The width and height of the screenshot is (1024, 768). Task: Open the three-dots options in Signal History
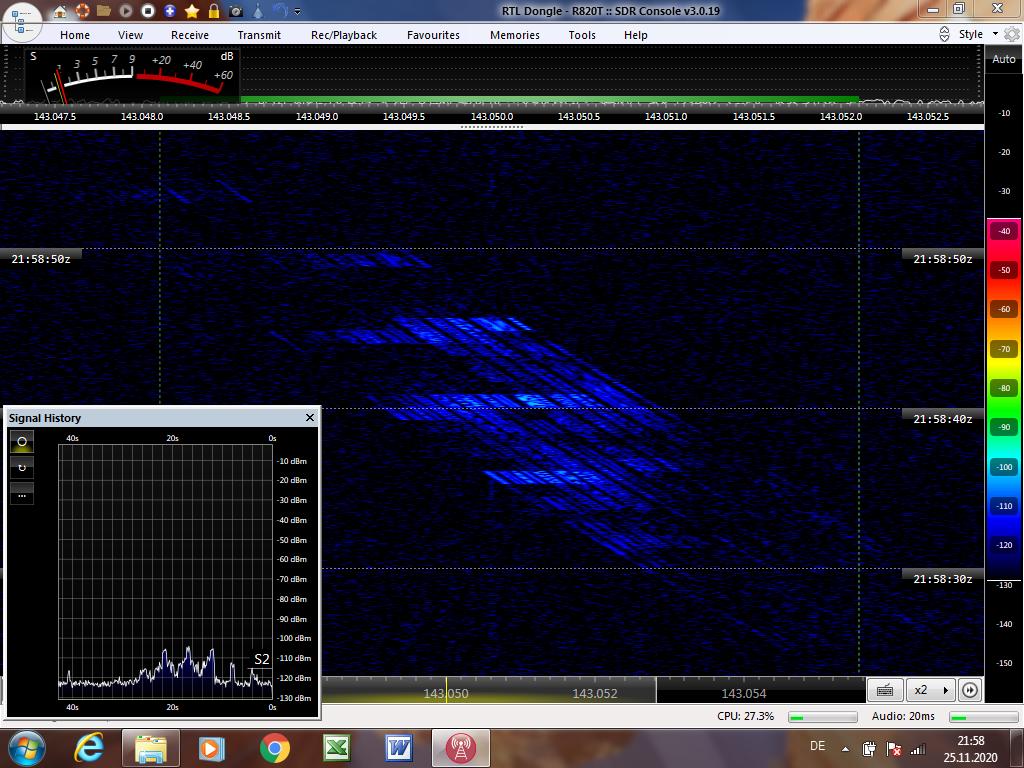(22, 494)
